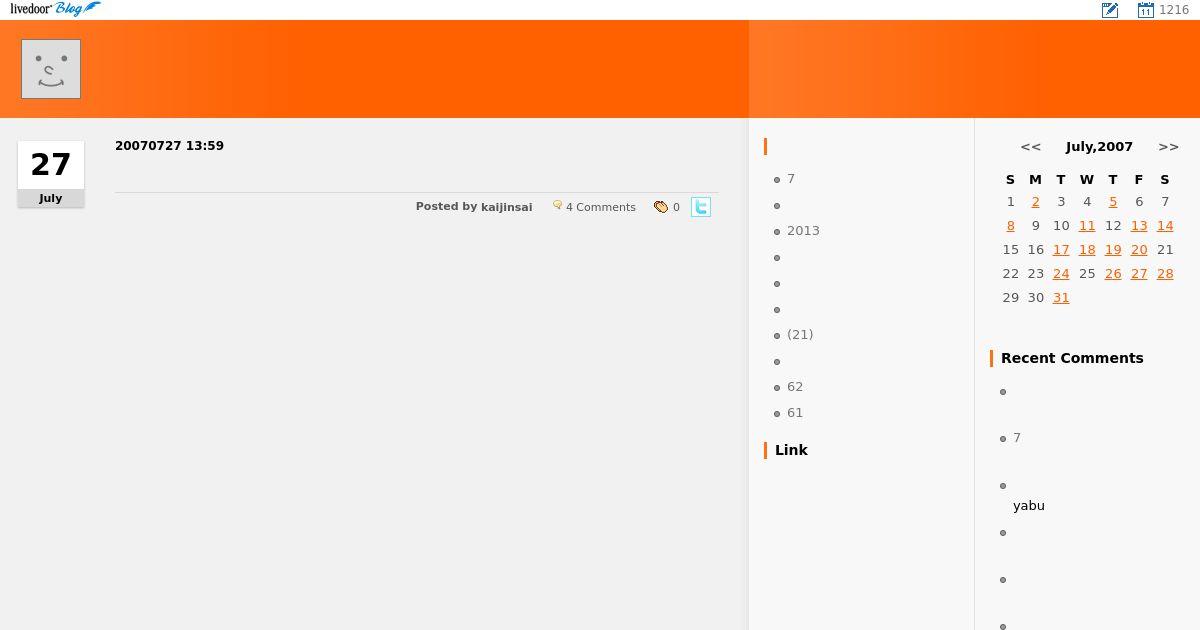Screen dimensions: 1200x630
Task: Open calendar date 28
Action: coord(1165,274)
